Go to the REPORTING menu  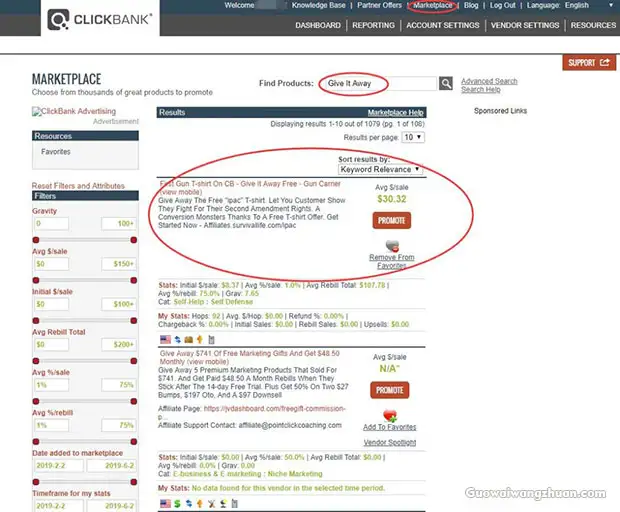pos(373,25)
